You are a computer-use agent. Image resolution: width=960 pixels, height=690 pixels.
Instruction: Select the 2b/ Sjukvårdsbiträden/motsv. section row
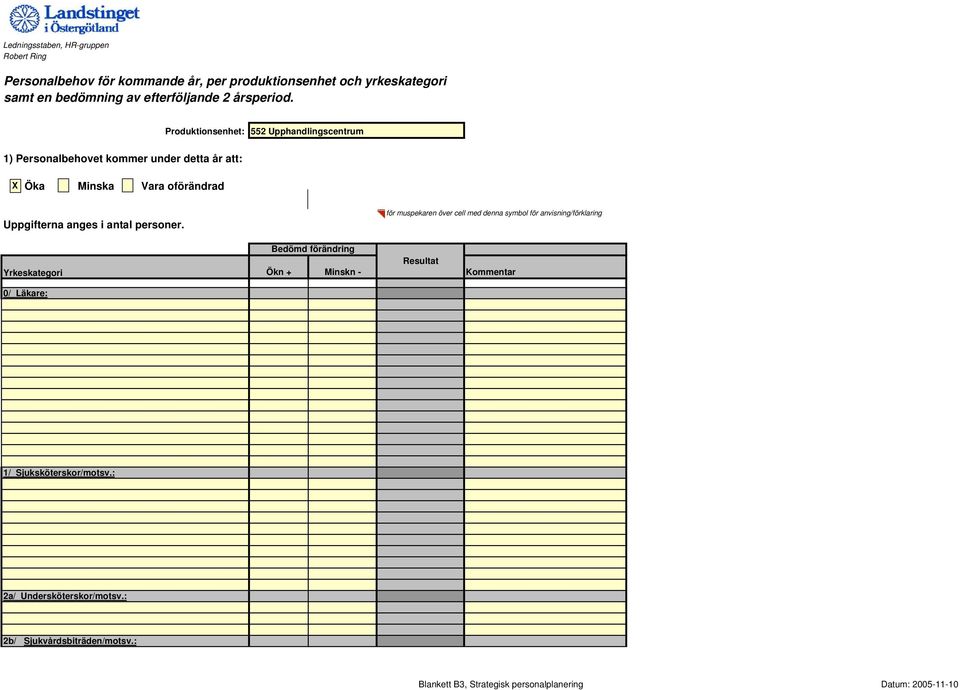[x=313, y=641]
